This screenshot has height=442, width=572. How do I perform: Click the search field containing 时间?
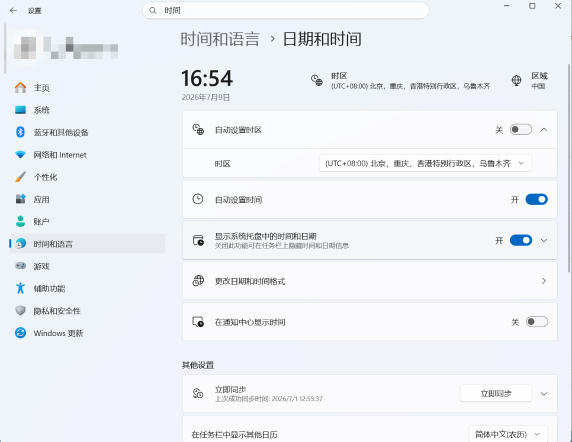(286, 11)
